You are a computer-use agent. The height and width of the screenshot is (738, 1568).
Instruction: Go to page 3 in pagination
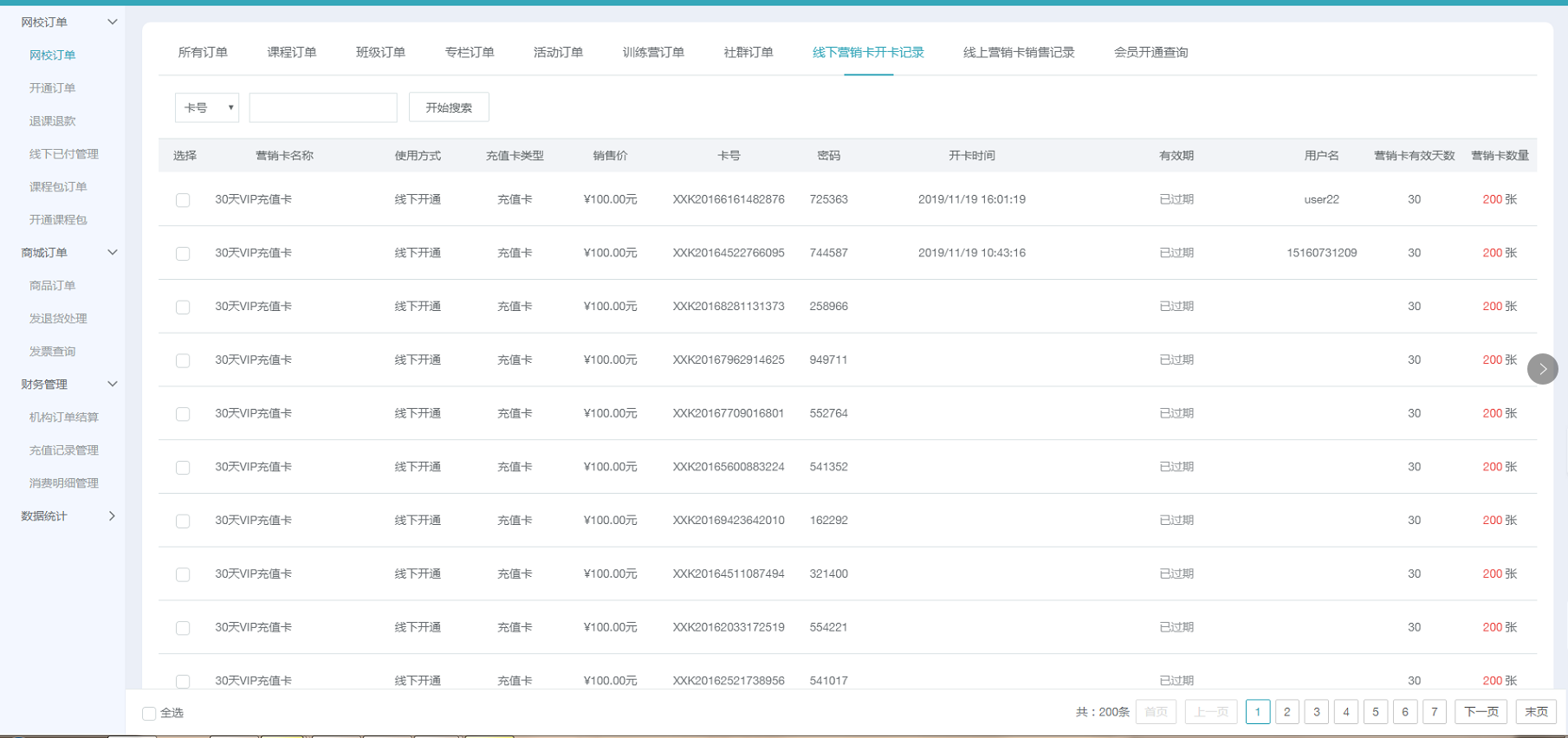coord(1316,712)
